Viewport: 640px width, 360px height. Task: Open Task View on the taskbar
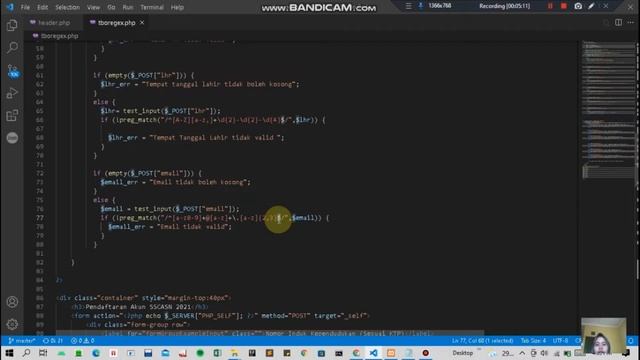[43, 353]
